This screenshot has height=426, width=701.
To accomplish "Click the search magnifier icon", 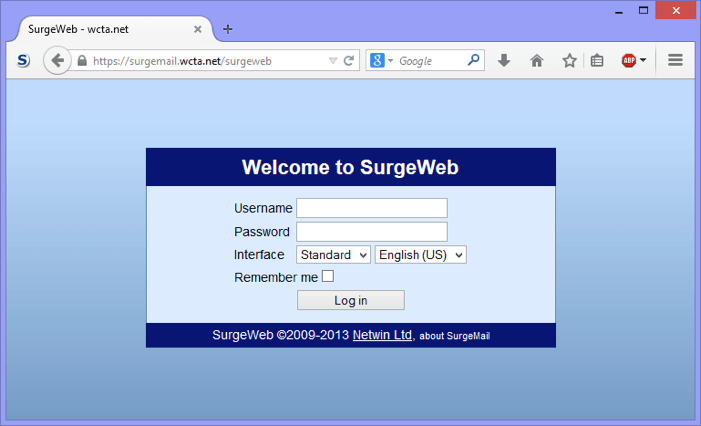I will coord(473,60).
